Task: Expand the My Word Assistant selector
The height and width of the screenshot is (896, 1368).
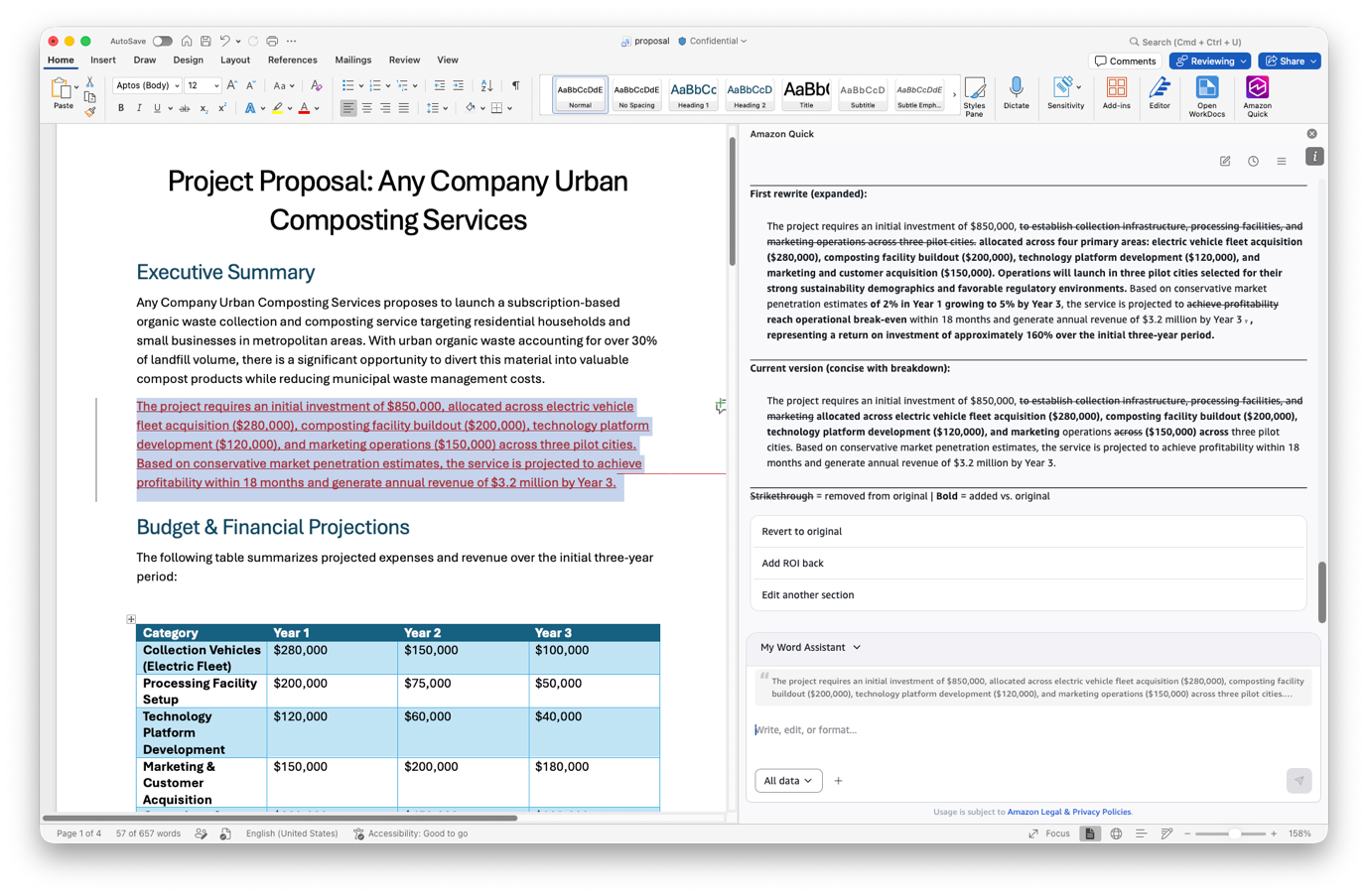Action: point(810,647)
